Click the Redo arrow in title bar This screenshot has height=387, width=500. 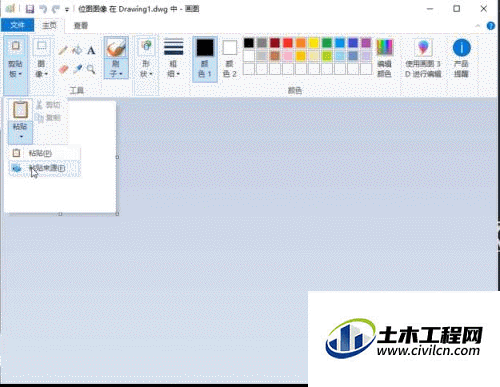[x=55, y=9]
